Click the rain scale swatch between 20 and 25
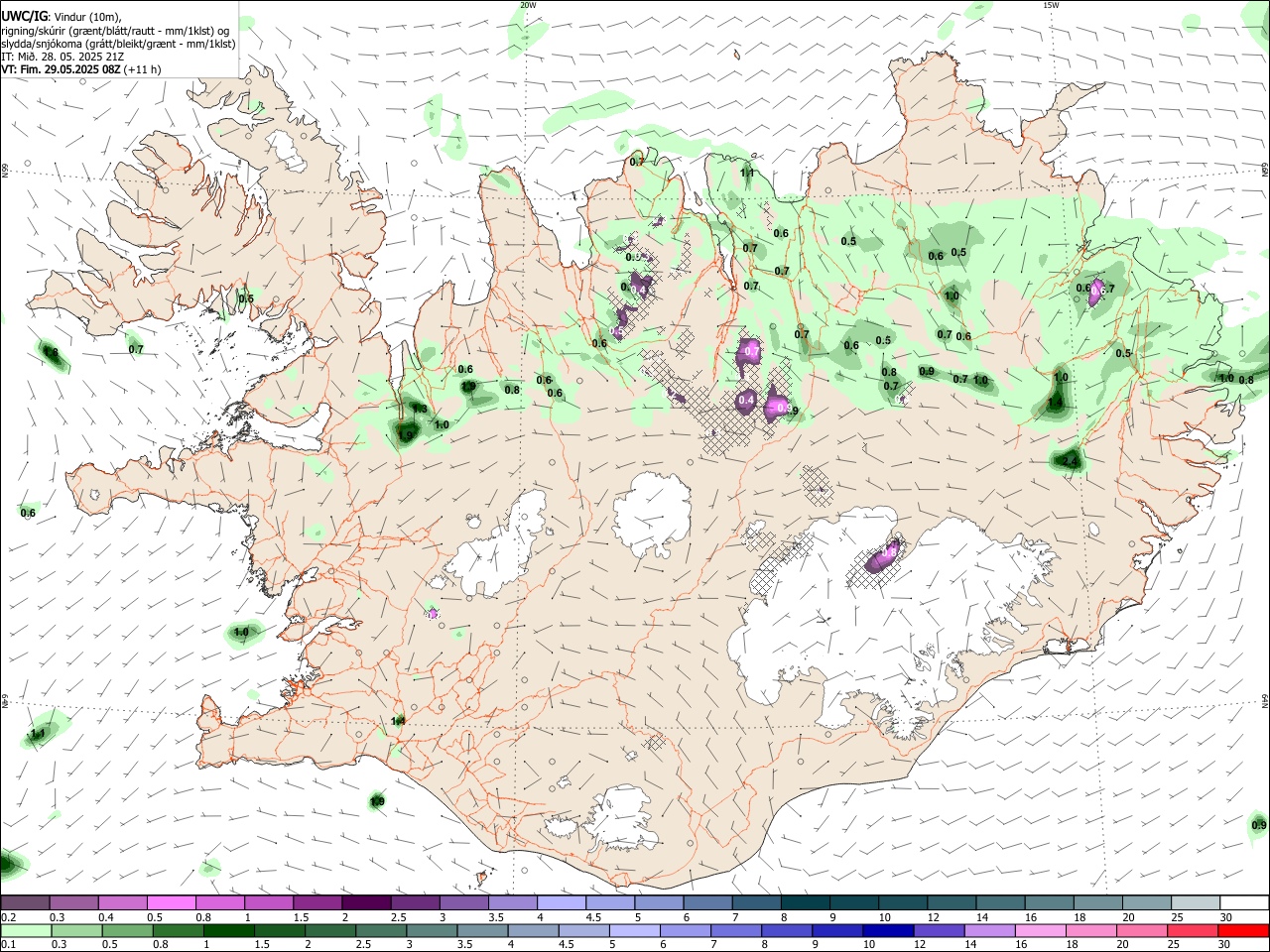1270x952 pixels. point(1143,930)
